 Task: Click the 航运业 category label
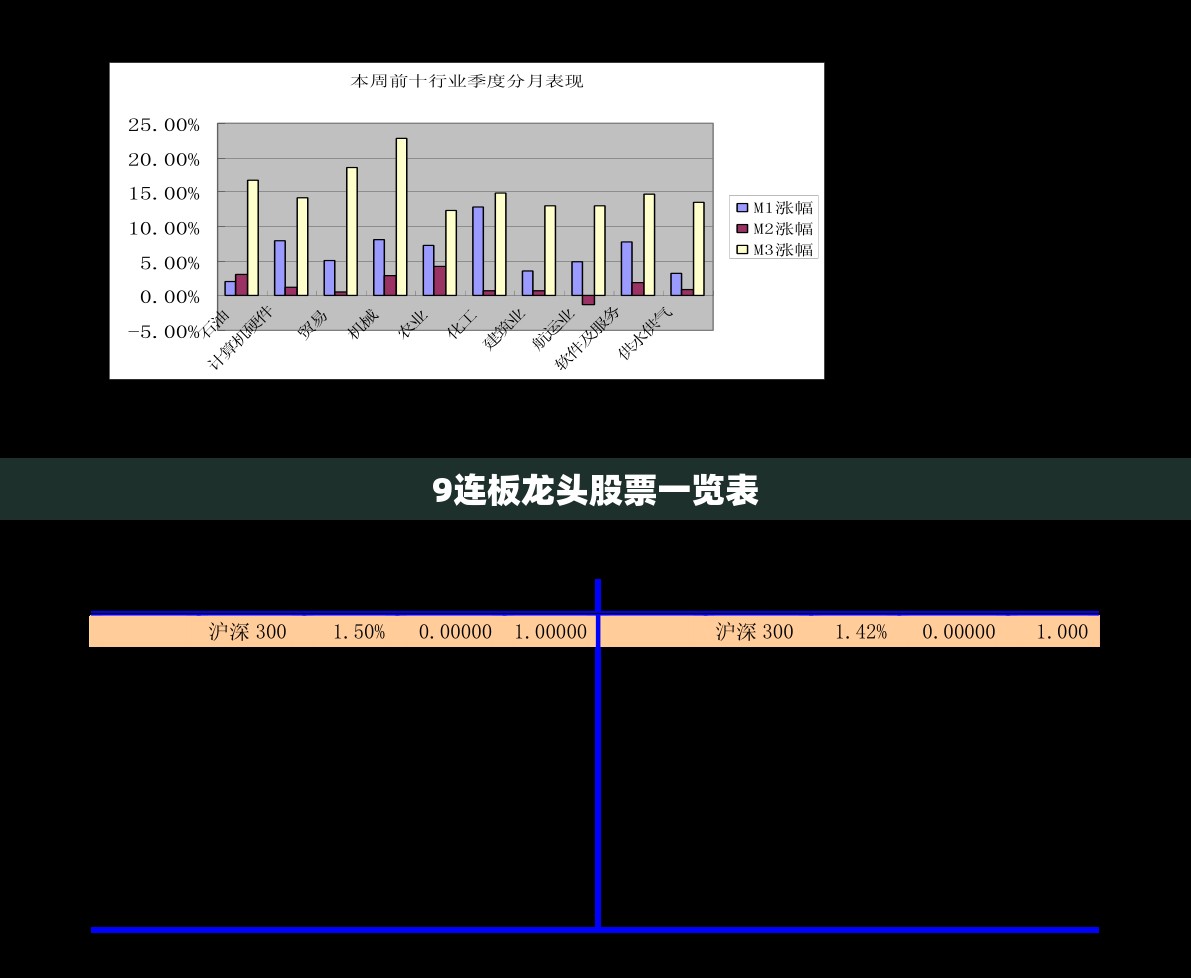[553, 330]
